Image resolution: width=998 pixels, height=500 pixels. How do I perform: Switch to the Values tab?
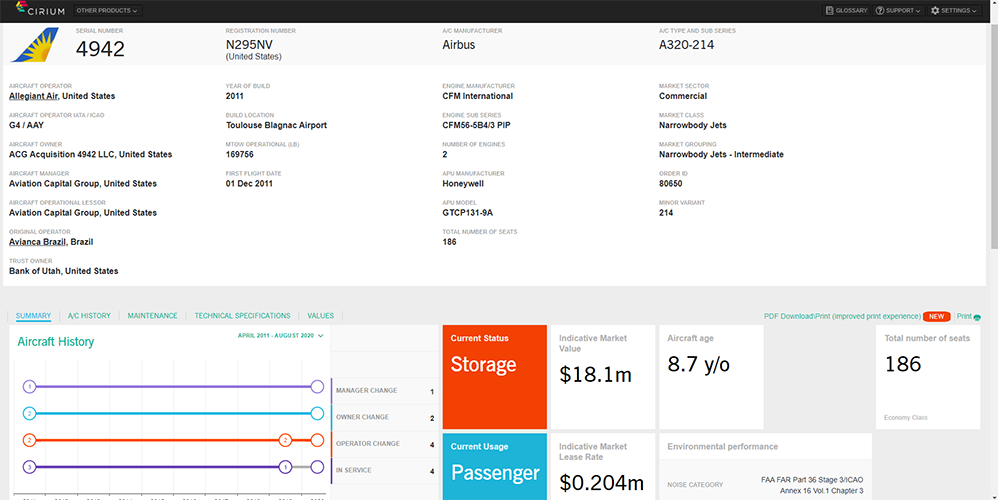(x=320, y=316)
